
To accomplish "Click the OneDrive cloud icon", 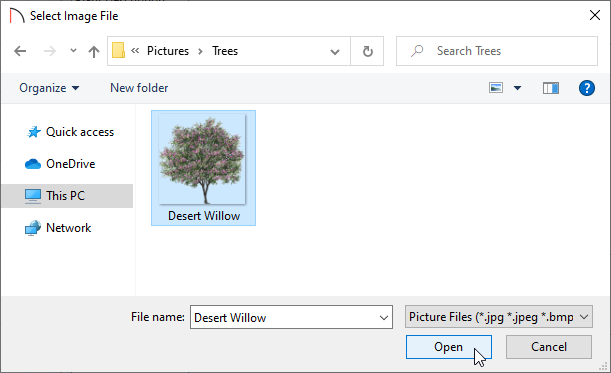I will (x=33, y=164).
